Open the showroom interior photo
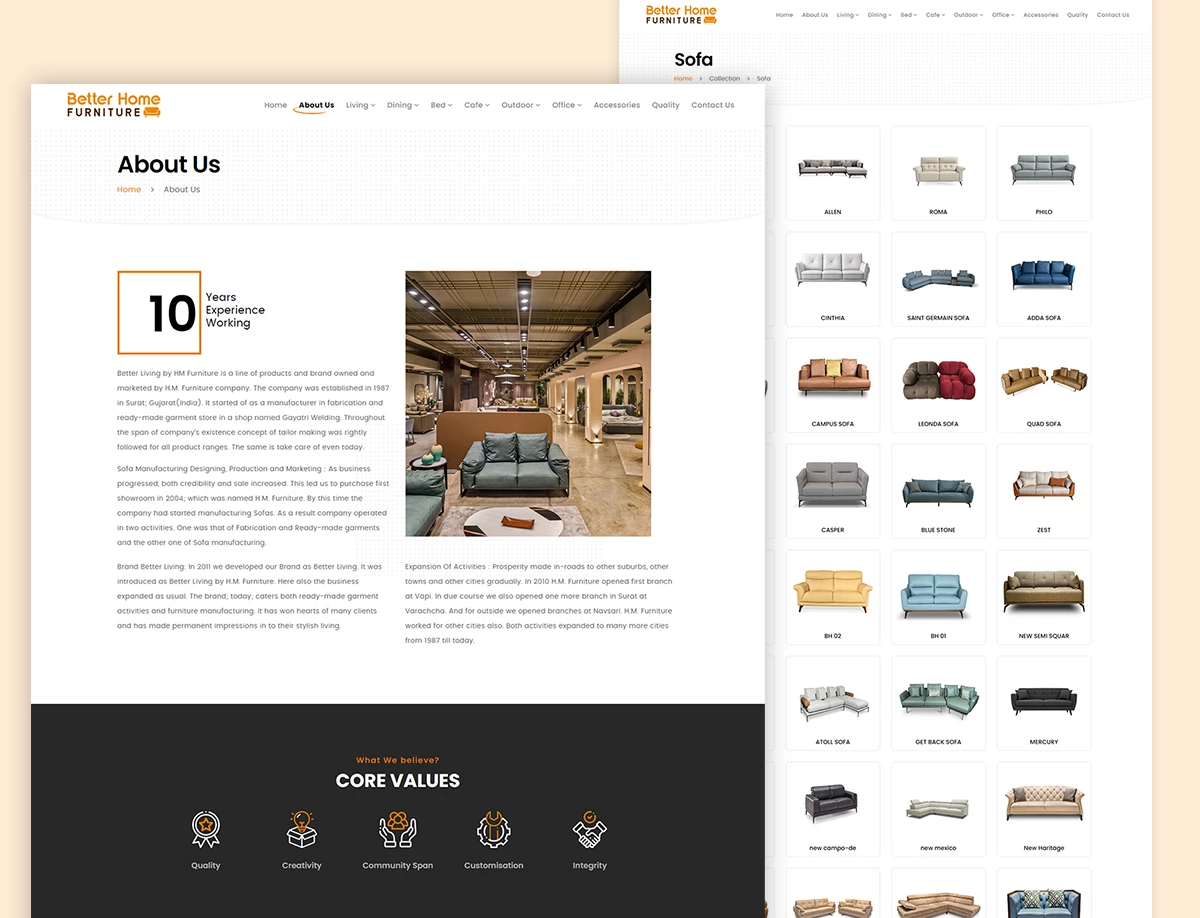 tap(528, 403)
